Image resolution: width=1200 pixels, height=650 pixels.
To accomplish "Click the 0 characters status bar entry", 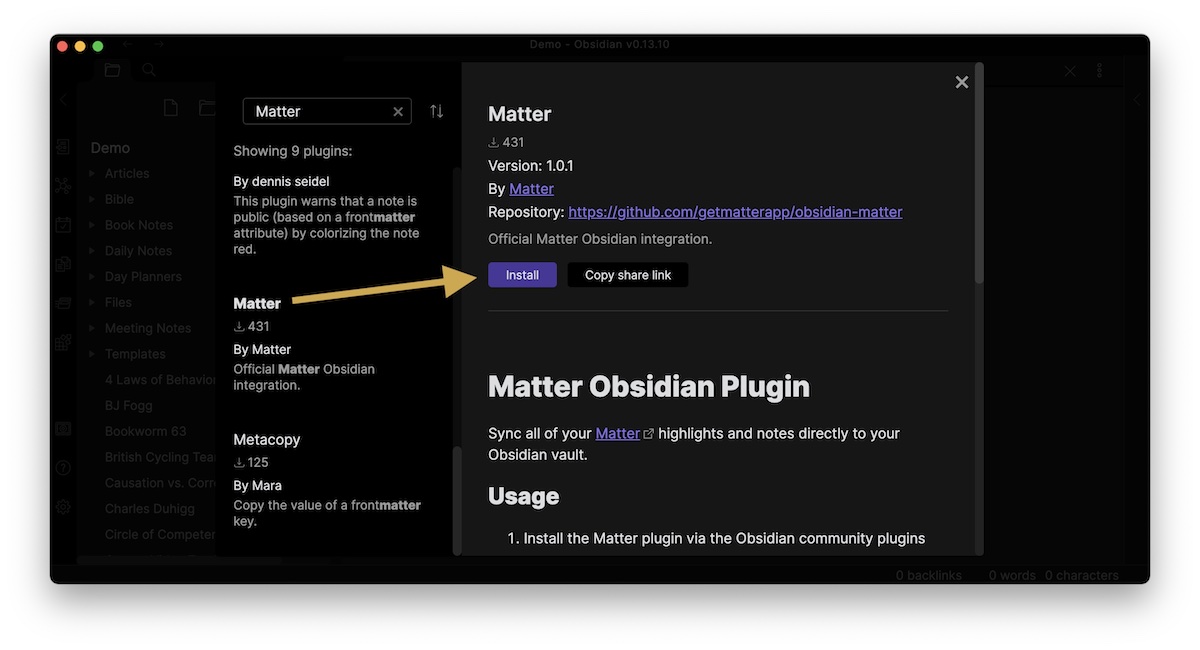I will click(x=1081, y=576).
